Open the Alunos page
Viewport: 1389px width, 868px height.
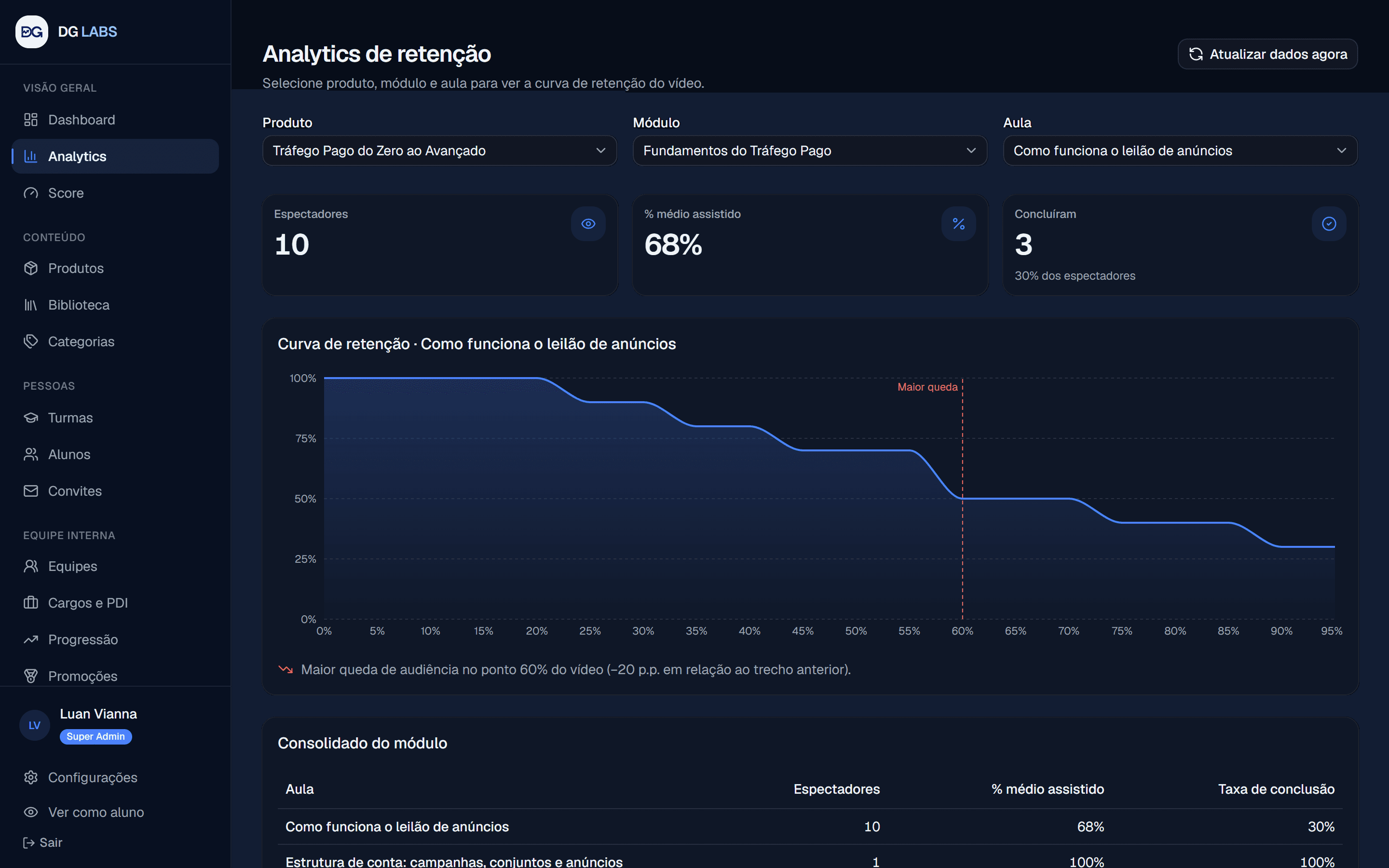click(115, 454)
